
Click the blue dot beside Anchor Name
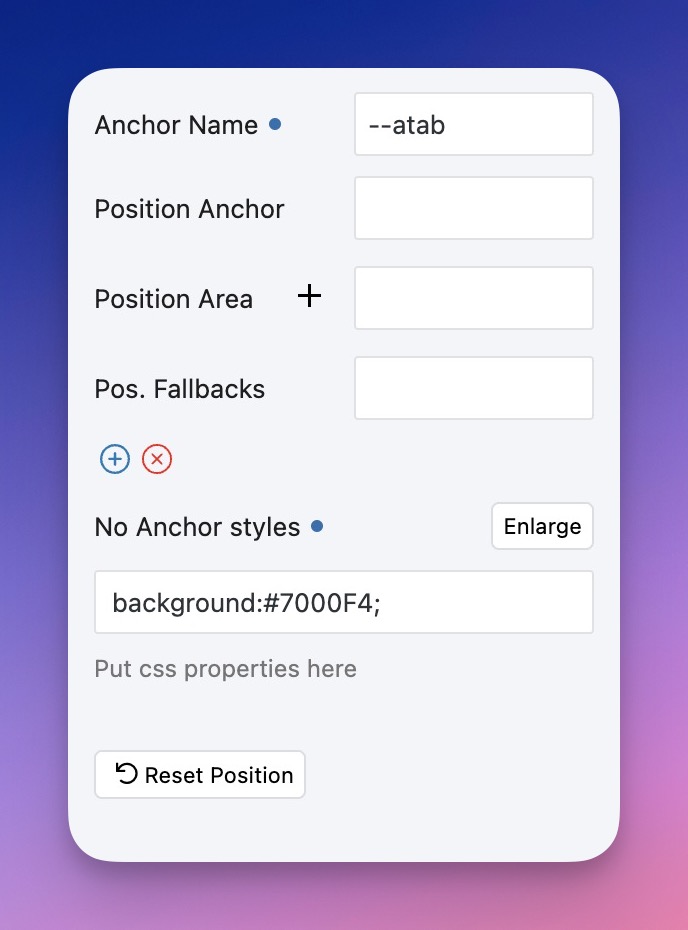276,125
